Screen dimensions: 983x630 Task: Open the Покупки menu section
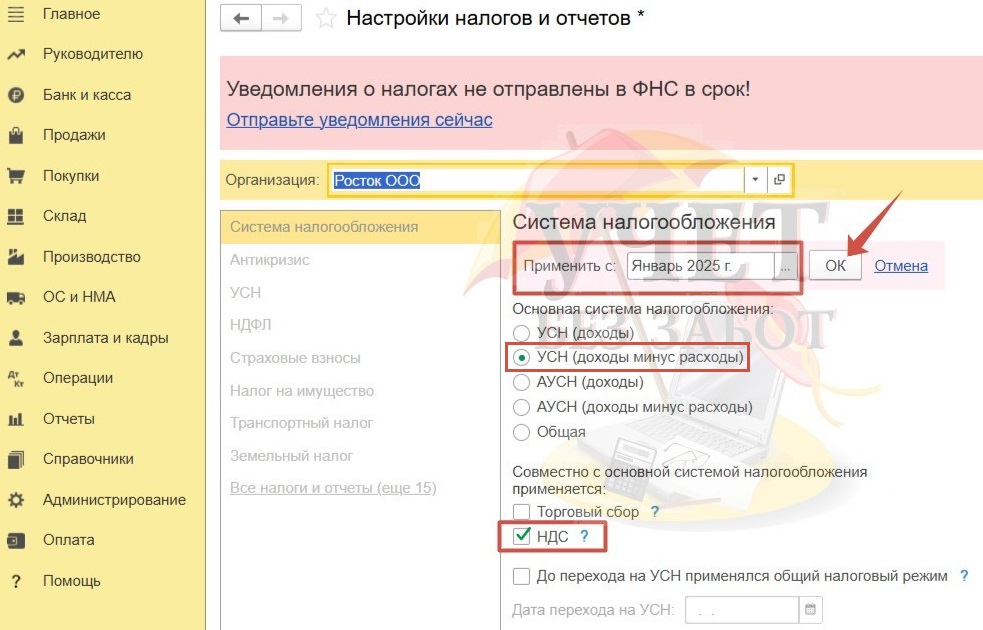coord(71,176)
